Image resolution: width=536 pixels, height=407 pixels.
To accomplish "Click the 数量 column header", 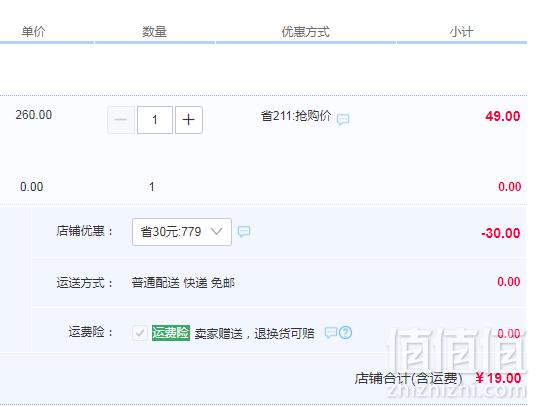I will 155,32.
